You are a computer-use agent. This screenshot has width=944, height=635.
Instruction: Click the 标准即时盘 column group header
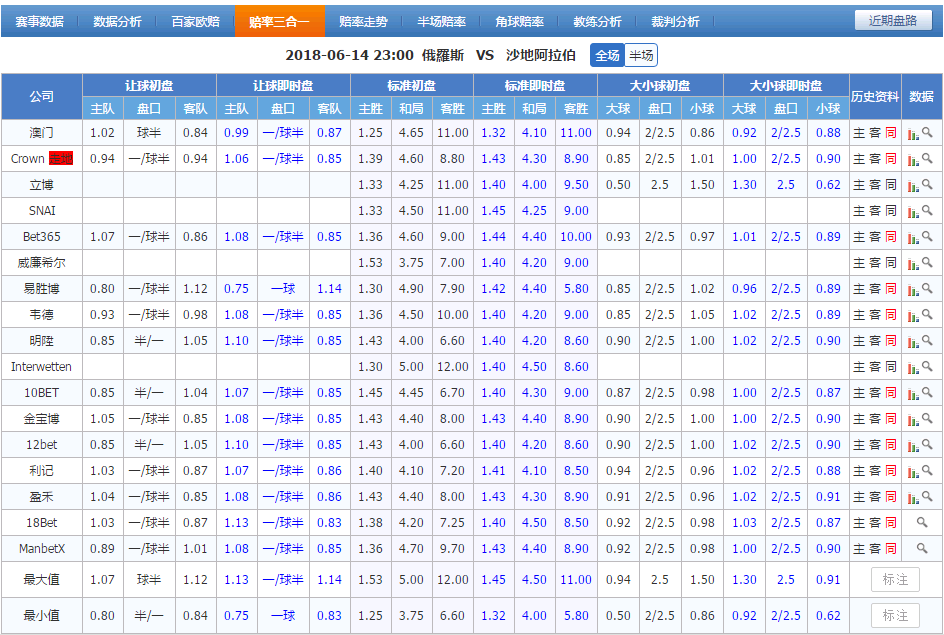(535, 85)
